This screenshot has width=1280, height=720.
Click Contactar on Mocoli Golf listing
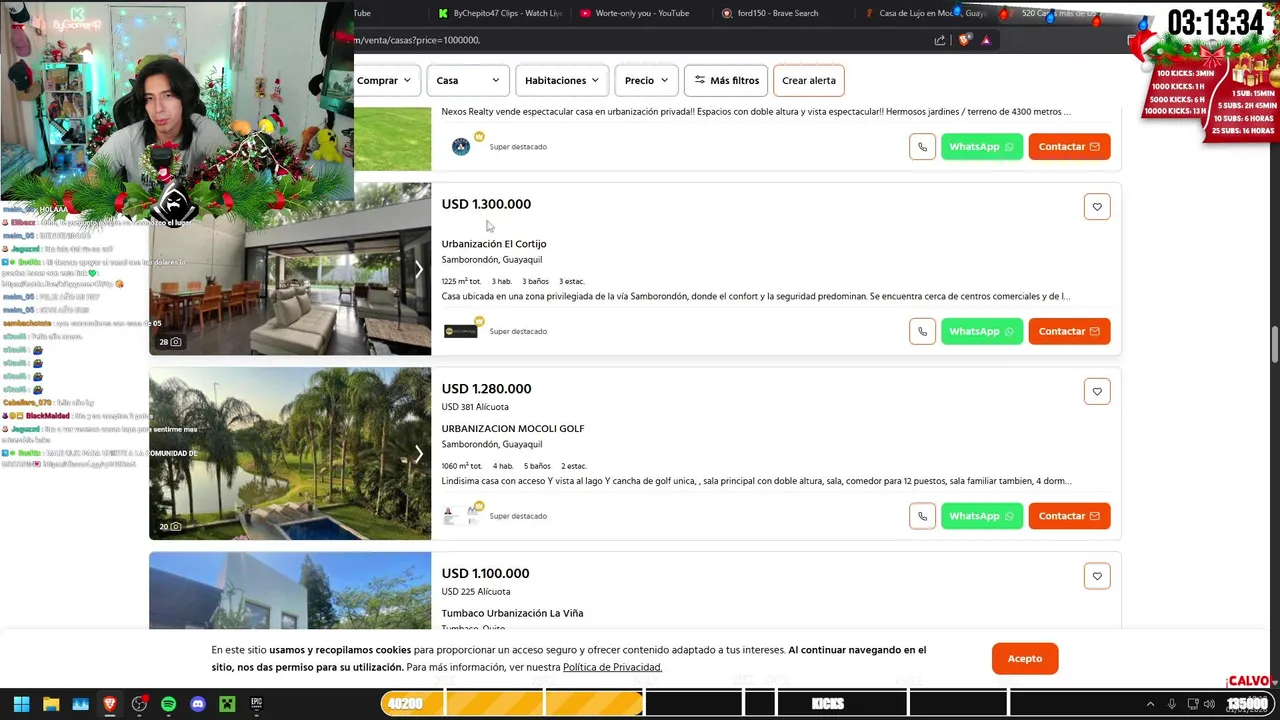[1069, 516]
